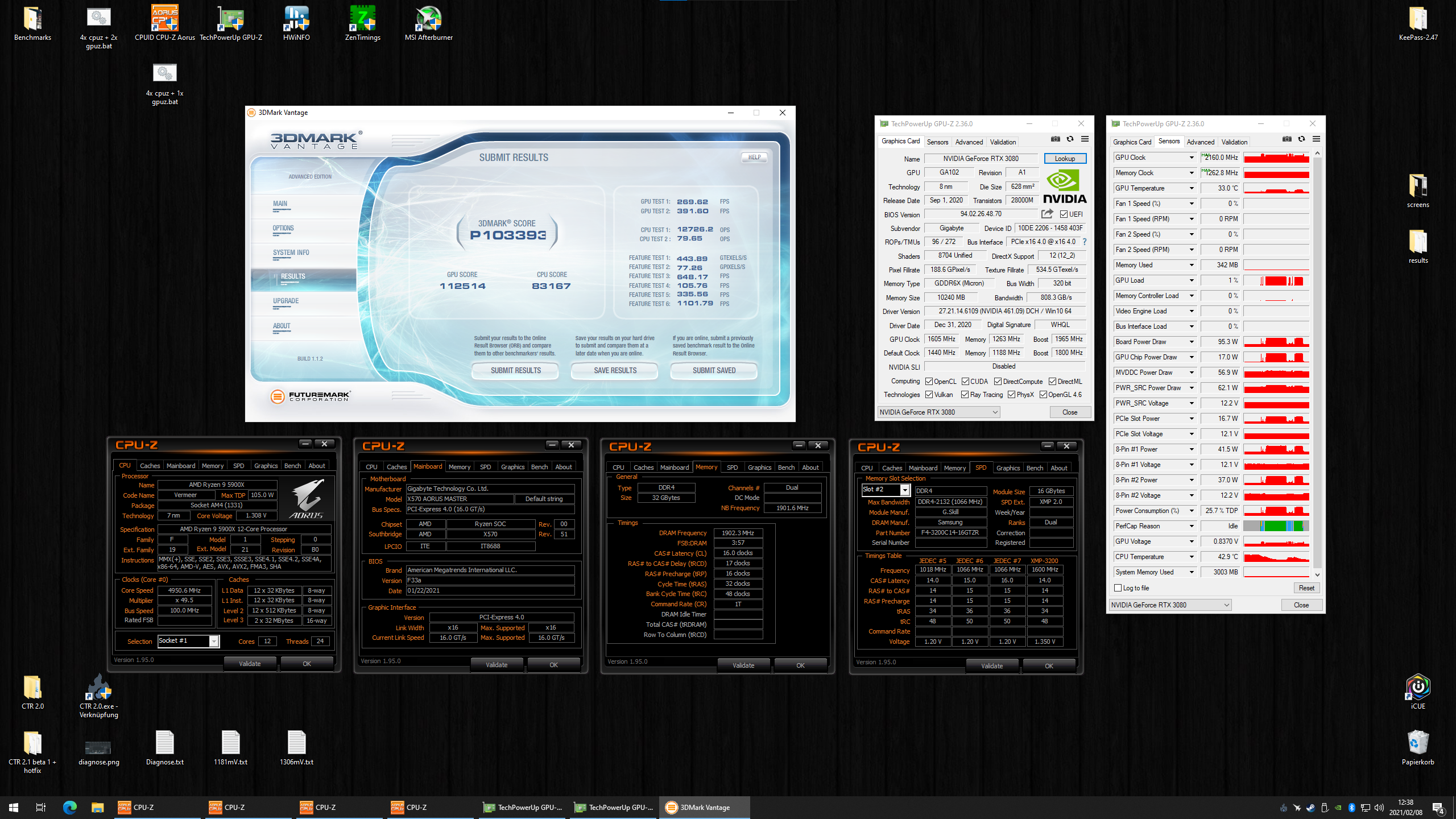Open hamburger menu in GPU-Z Sensors window
The image size is (1456, 819).
click(x=1316, y=139)
